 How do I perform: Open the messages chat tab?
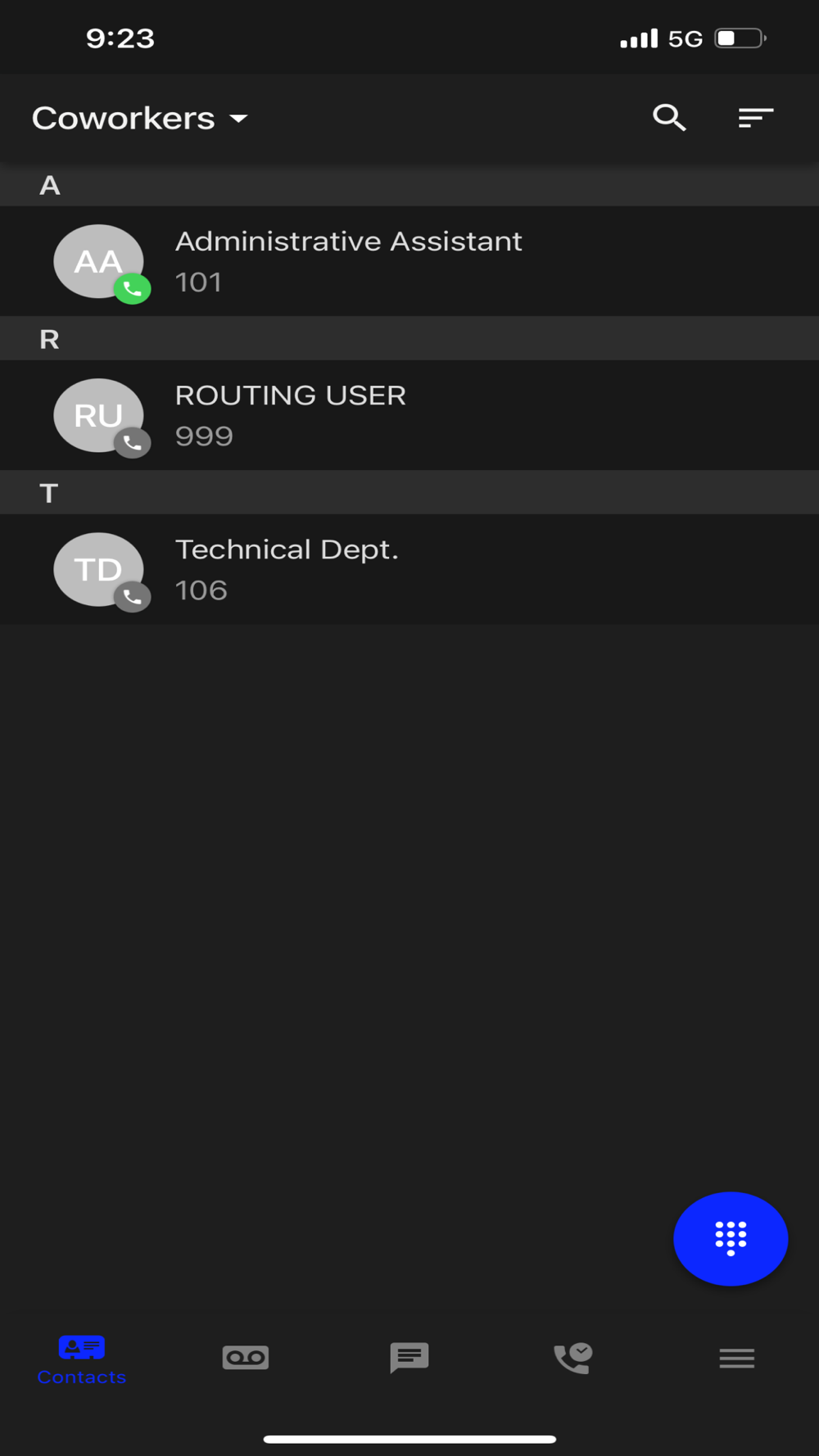pos(409,1358)
